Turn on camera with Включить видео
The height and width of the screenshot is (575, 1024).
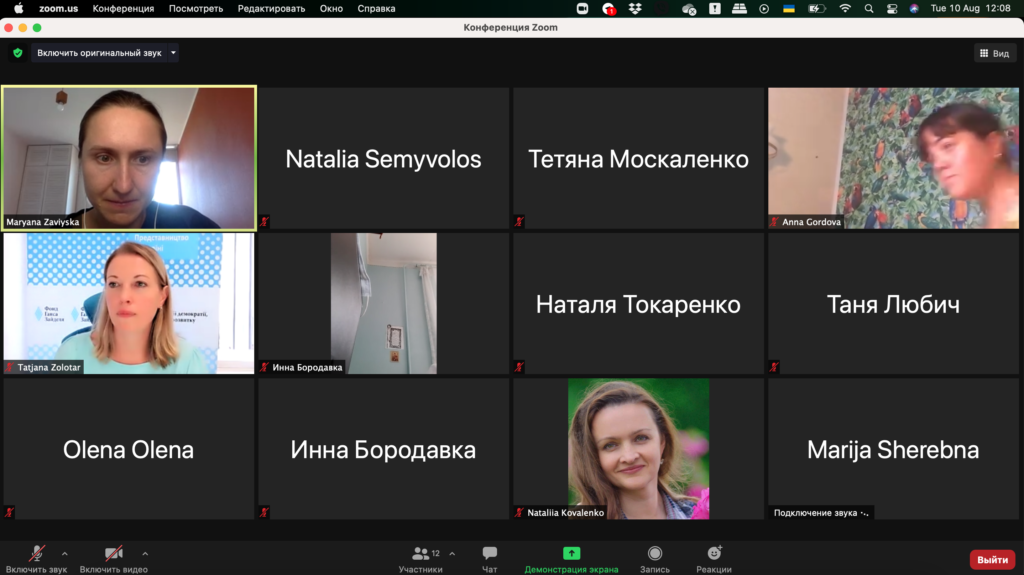pos(114,554)
